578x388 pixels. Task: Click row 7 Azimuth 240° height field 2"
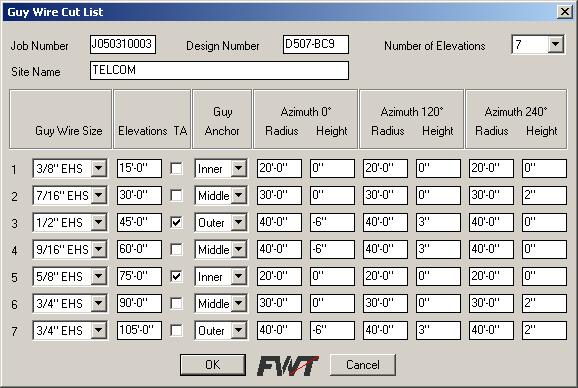pyautogui.click(x=544, y=330)
